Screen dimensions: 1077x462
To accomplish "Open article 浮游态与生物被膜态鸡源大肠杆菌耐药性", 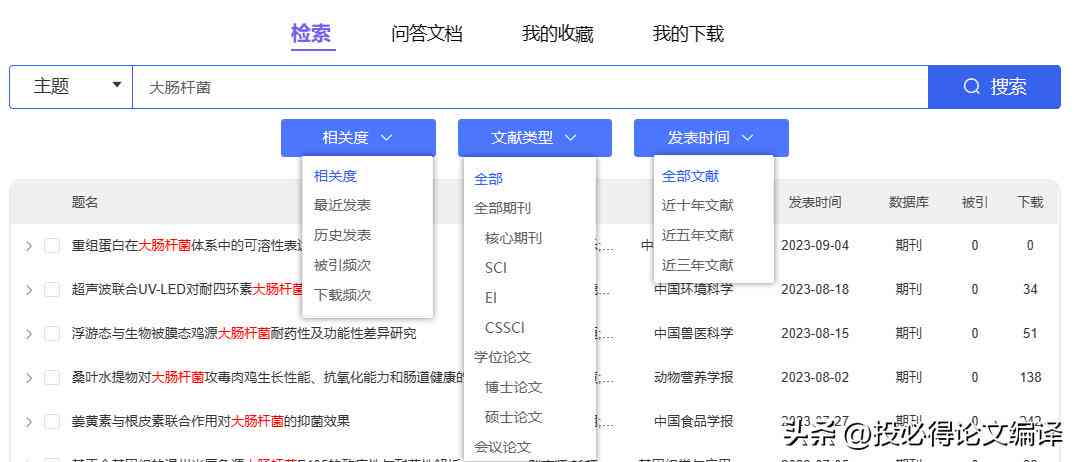I will point(244,333).
